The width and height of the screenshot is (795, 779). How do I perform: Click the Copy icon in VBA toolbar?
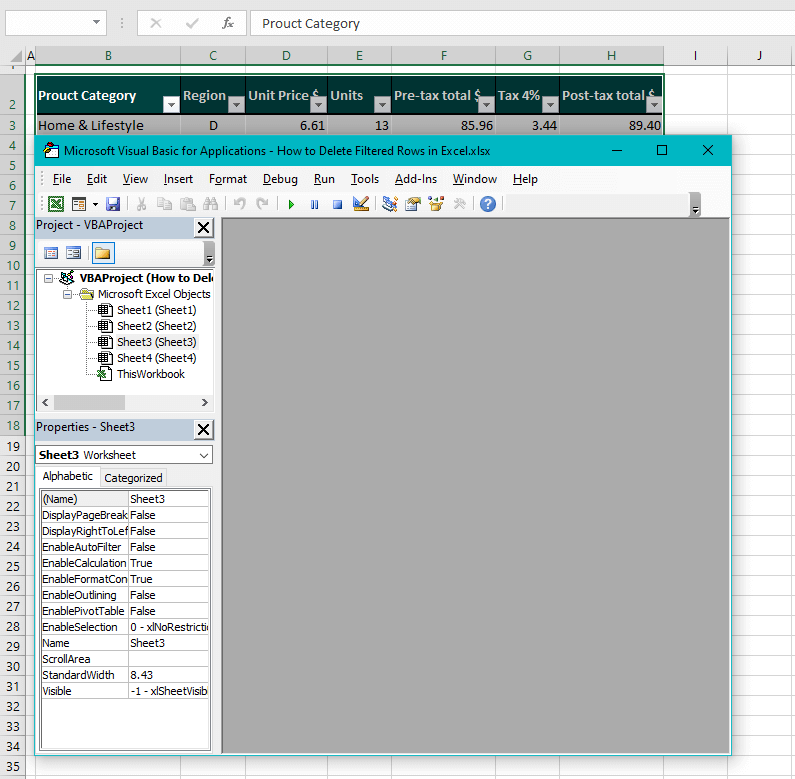(x=164, y=204)
